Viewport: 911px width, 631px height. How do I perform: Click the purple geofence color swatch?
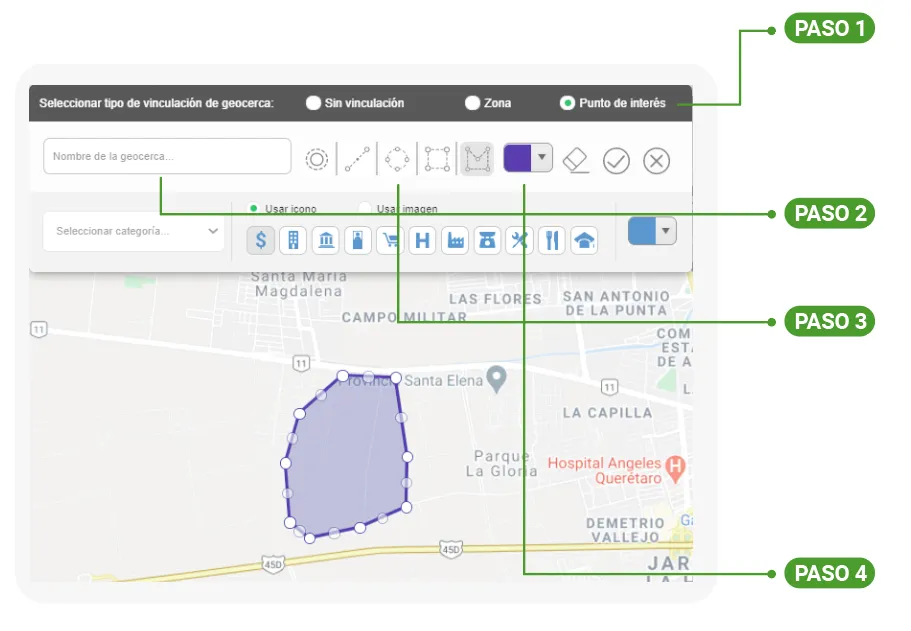pyautogui.click(x=517, y=157)
